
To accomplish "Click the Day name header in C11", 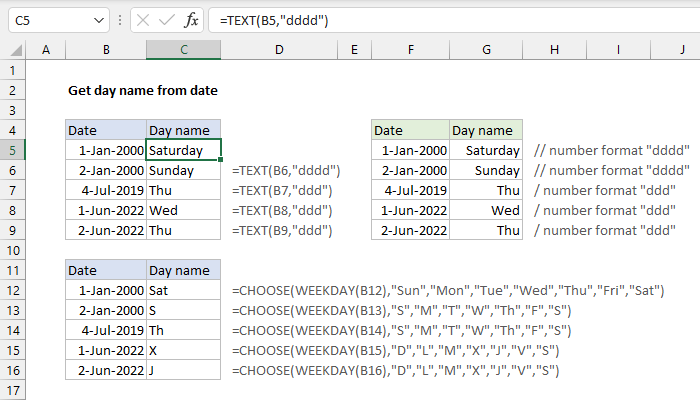I will click(x=183, y=270).
